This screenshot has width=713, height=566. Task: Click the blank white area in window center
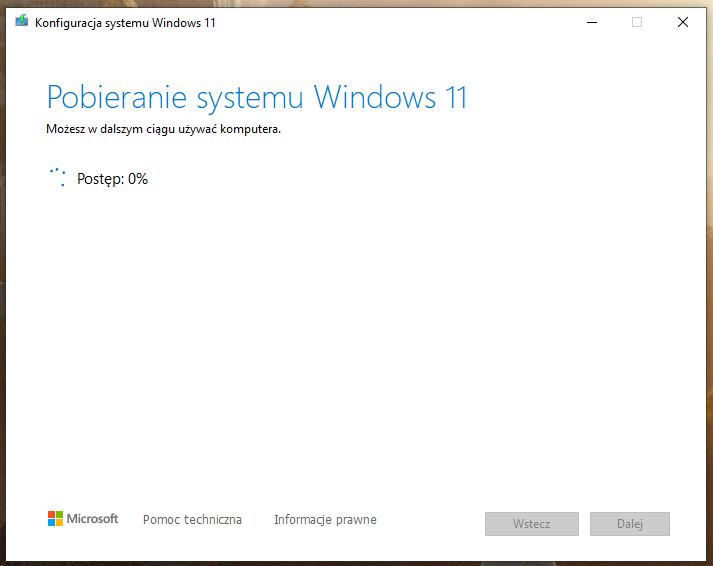coord(356,330)
